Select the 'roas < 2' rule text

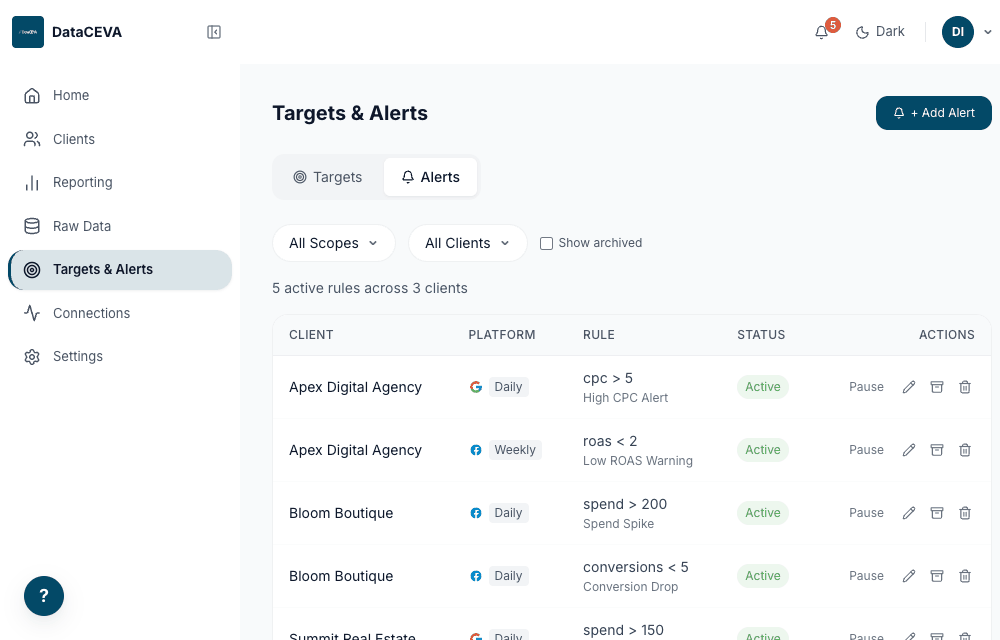(x=610, y=442)
